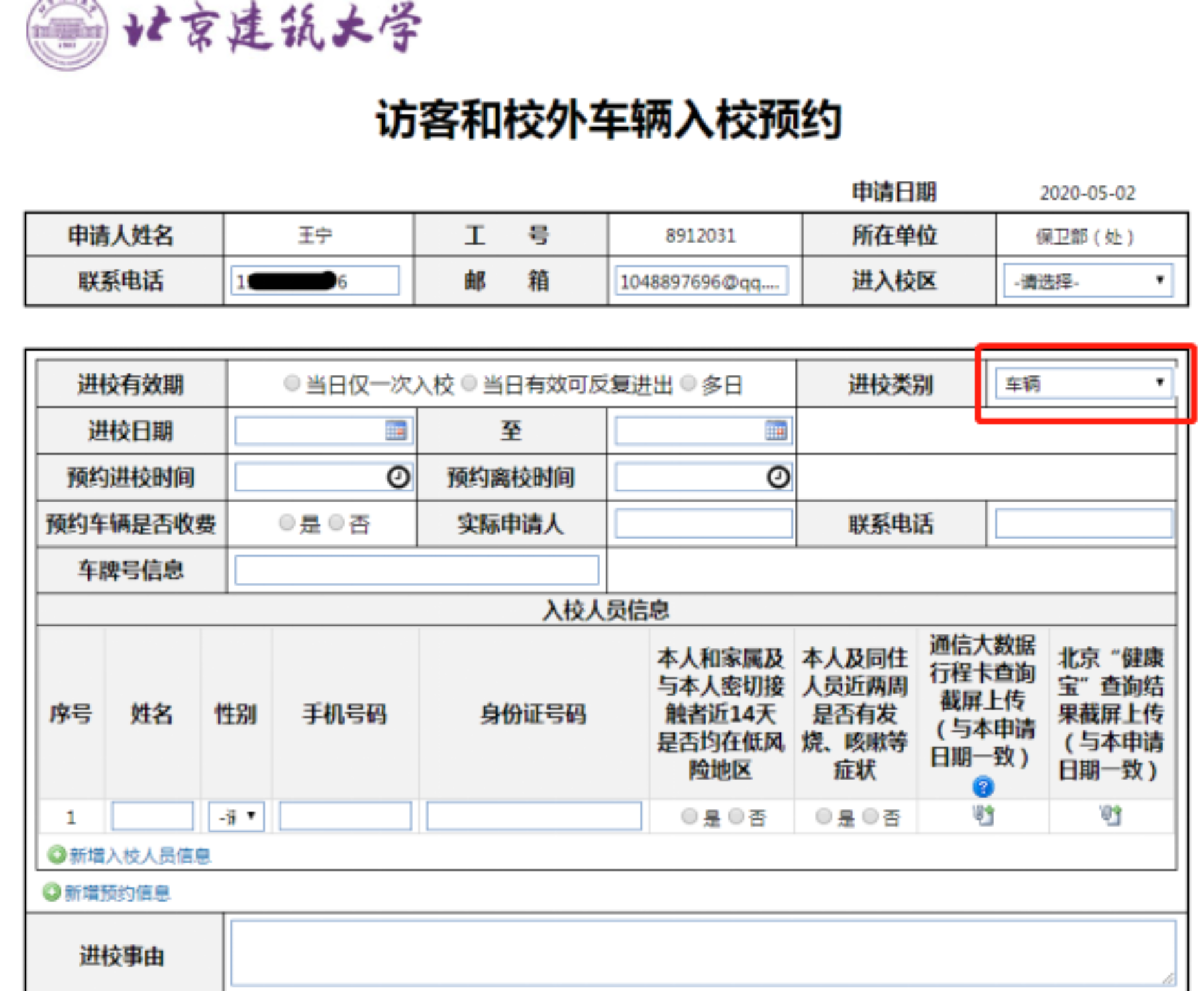Select the 多日 validity option

[x=689, y=384]
